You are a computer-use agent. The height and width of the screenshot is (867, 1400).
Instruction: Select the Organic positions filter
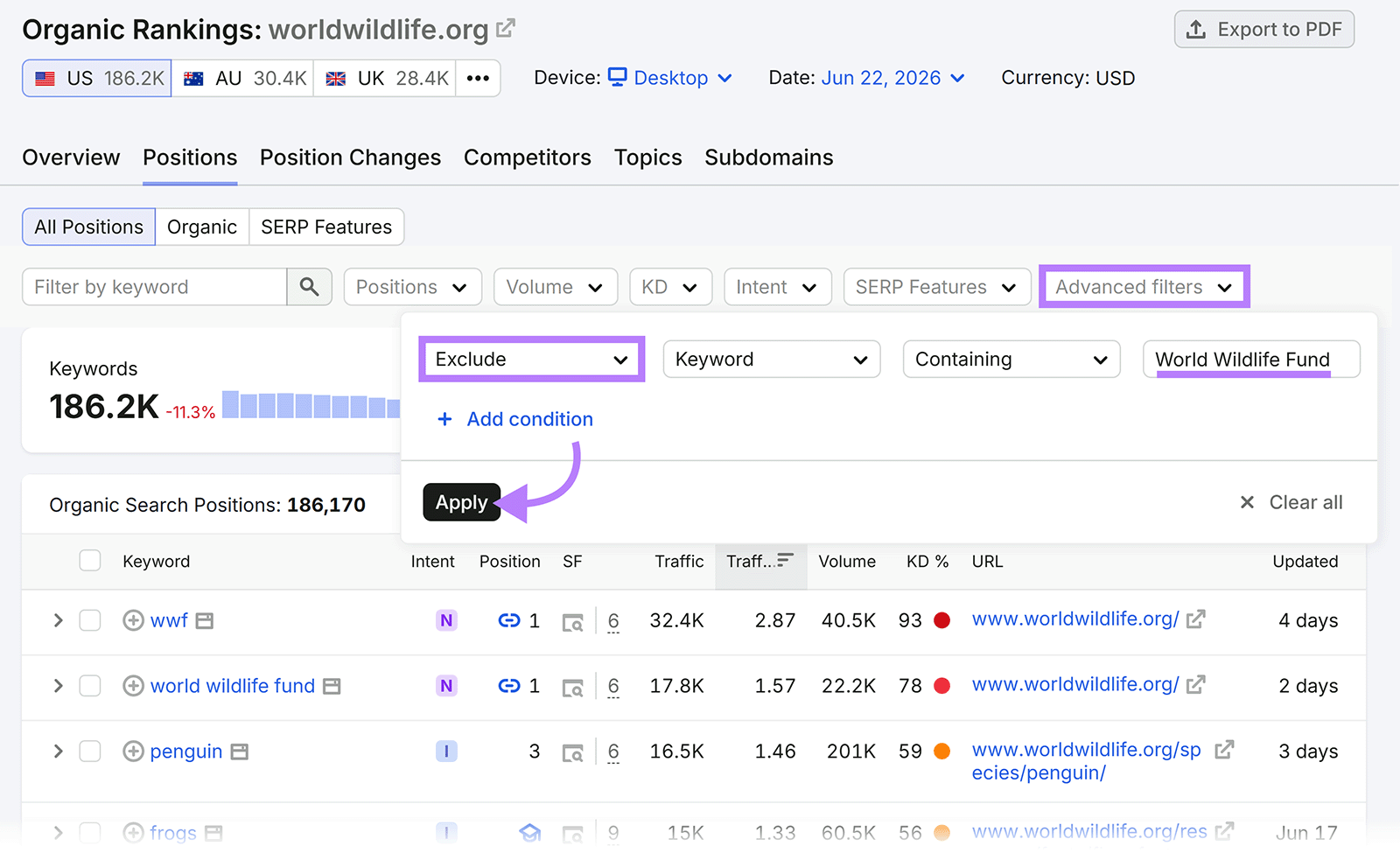click(x=202, y=227)
